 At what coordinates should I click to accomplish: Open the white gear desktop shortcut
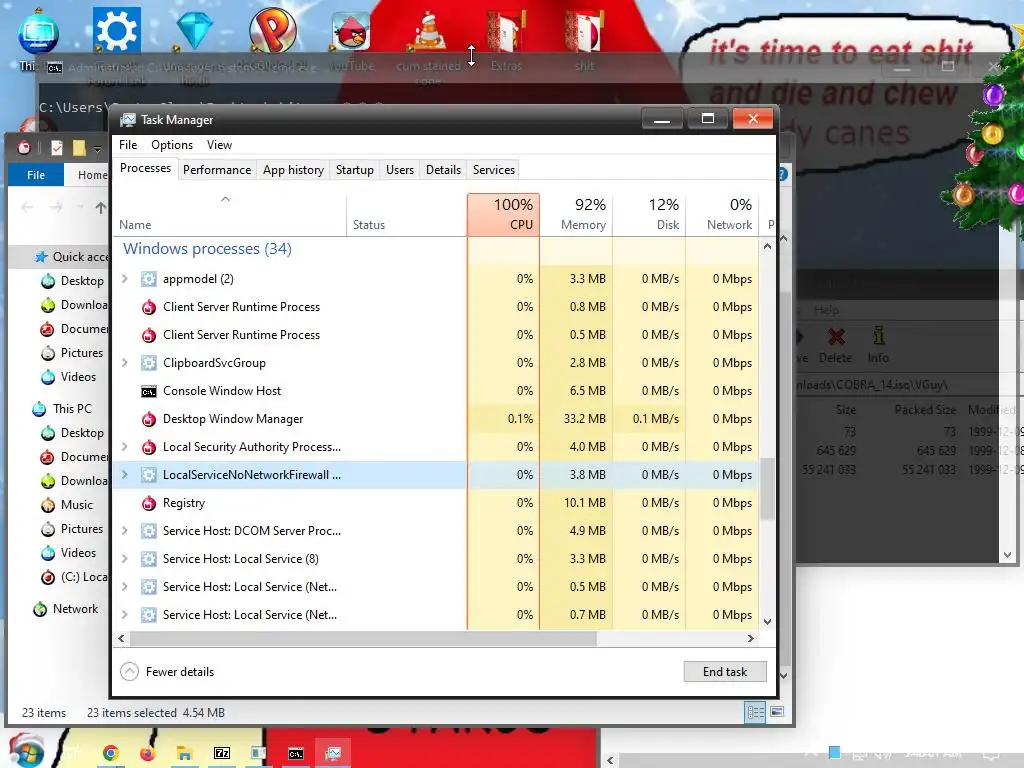pyautogui.click(x=116, y=30)
